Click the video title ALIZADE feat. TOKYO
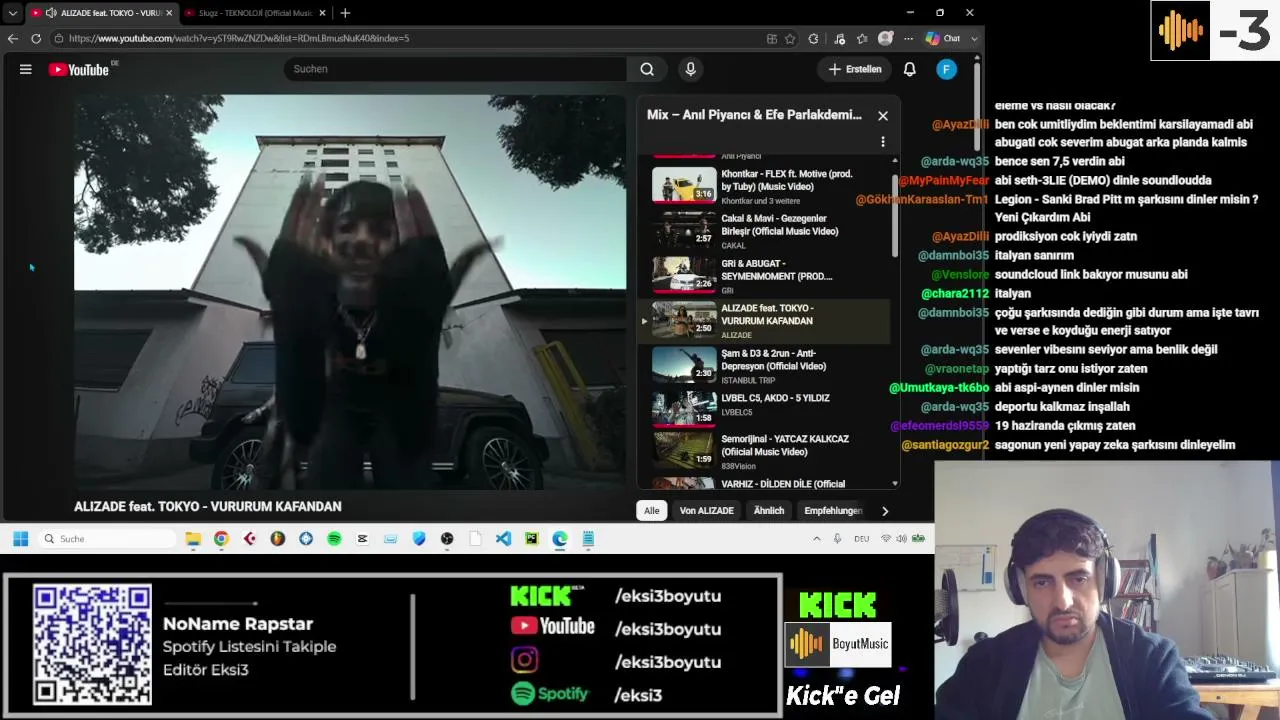This screenshot has height=720, width=1280. click(x=208, y=507)
